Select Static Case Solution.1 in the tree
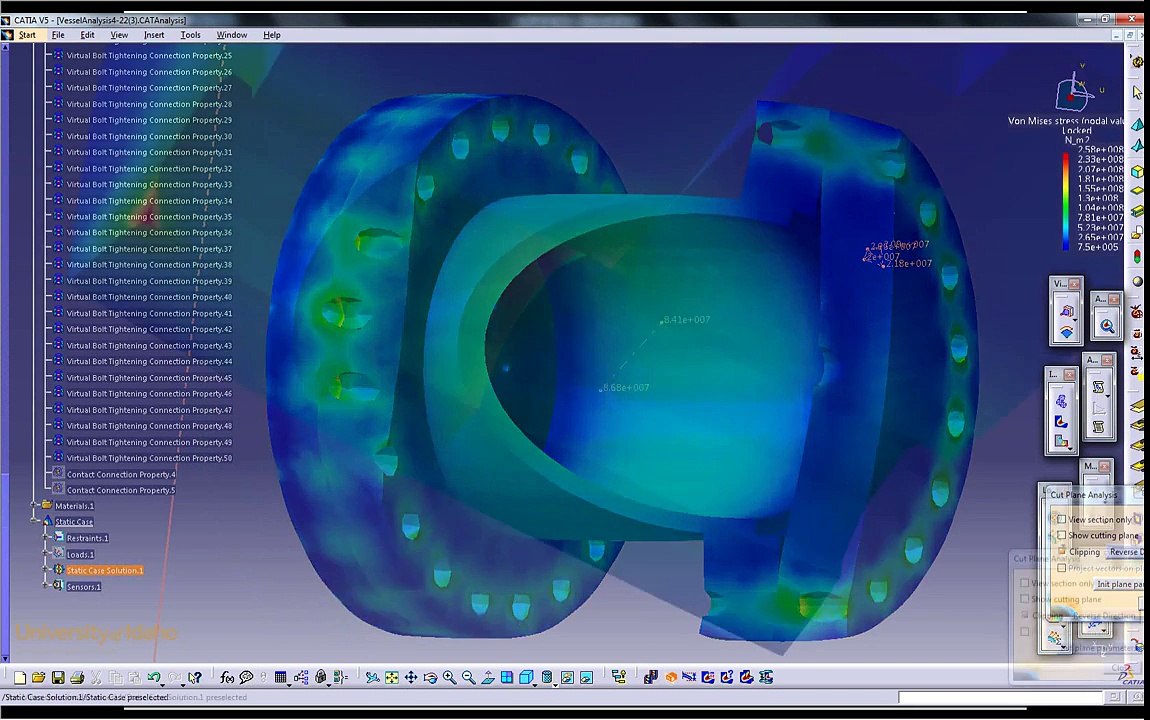The image size is (1150, 720). pos(105,570)
